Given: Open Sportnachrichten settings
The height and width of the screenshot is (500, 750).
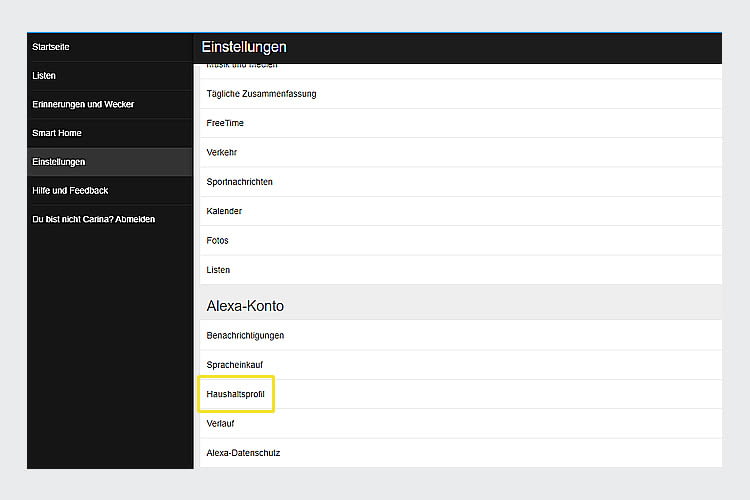Looking at the screenshot, I should tap(461, 182).
